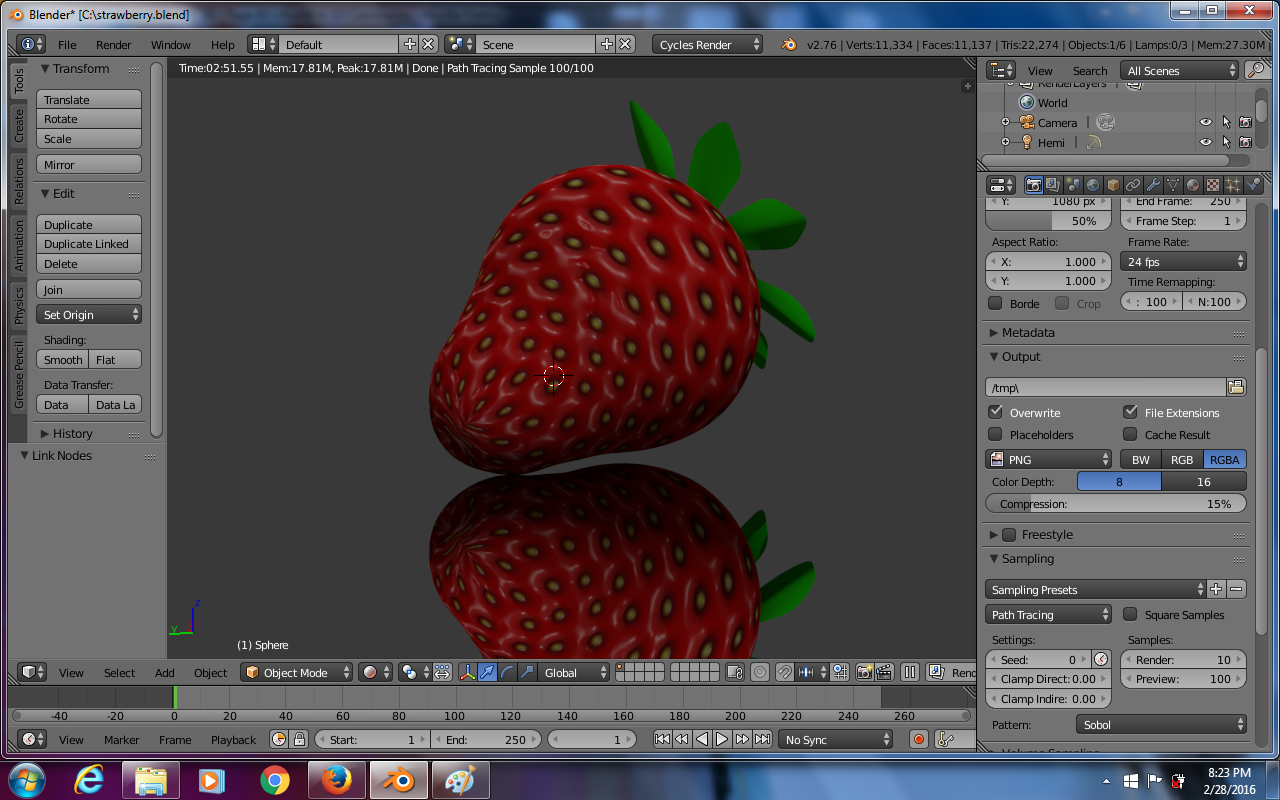The width and height of the screenshot is (1280, 800).
Task: Open the Help menu
Action: click(x=223, y=45)
